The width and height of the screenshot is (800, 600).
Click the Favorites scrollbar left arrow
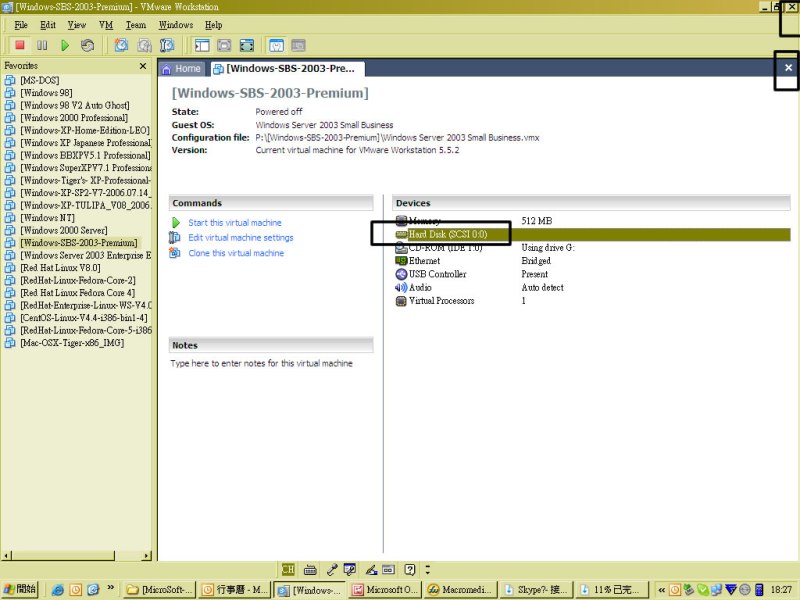coord(6,556)
